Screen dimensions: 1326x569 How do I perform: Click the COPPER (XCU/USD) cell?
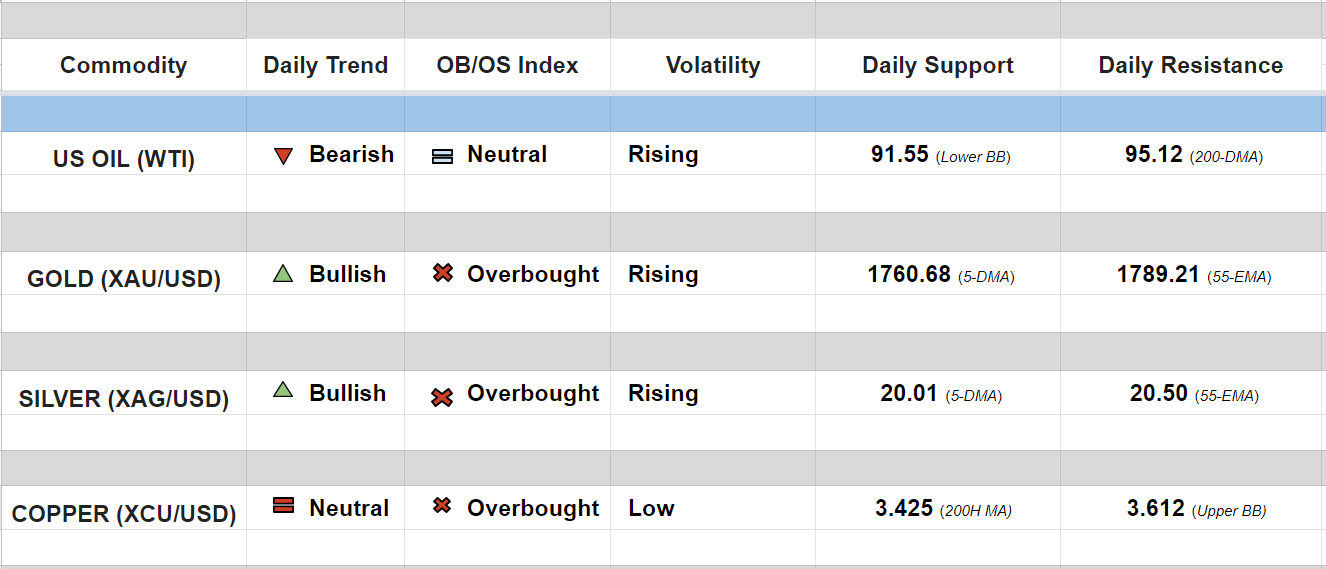click(x=124, y=514)
